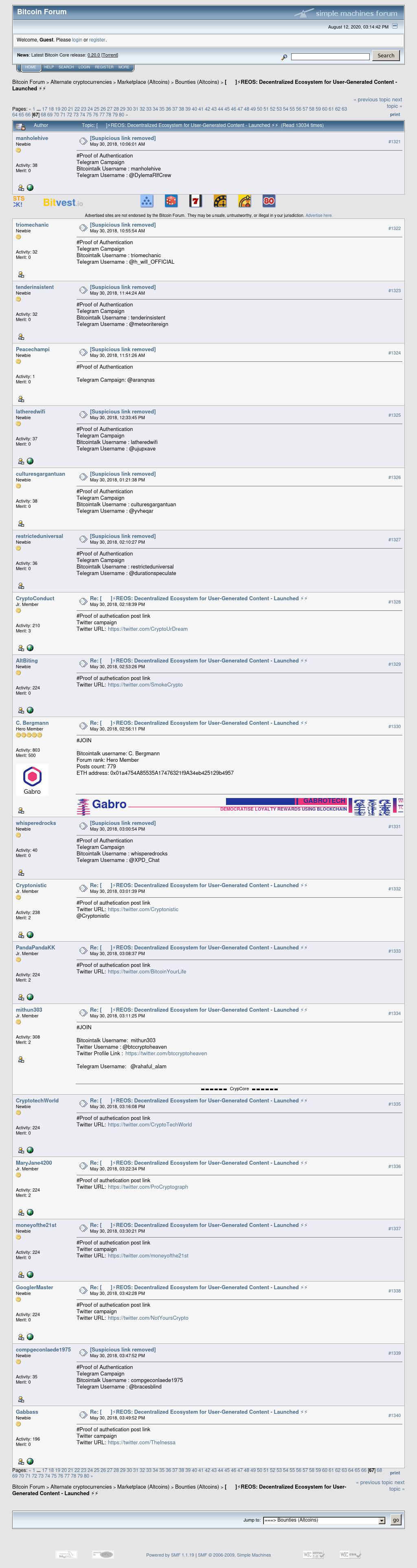This screenshot has width=417, height=1568.
Task: Open manholehive's website globe icon
Action: 31,188
